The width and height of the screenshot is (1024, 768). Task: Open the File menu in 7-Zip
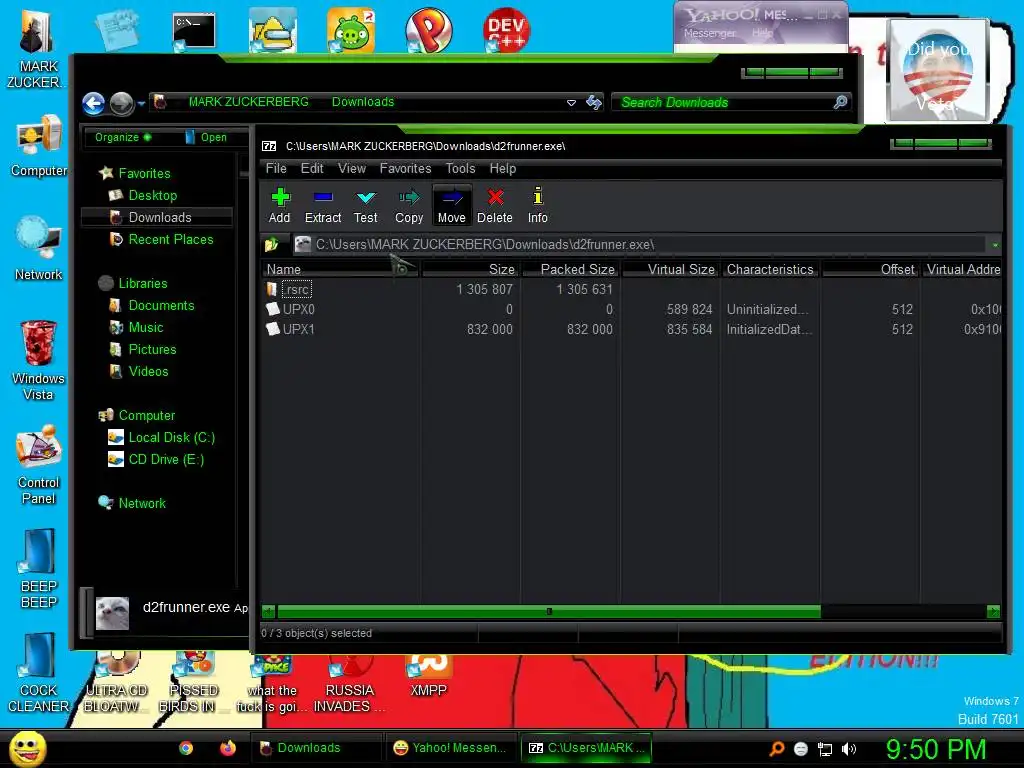coord(276,168)
